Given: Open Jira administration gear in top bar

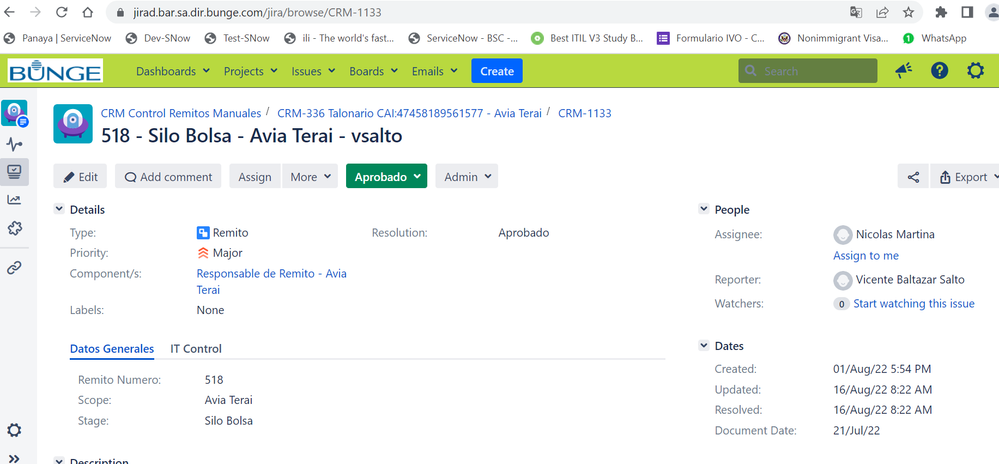Looking at the screenshot, I should 975,71.
